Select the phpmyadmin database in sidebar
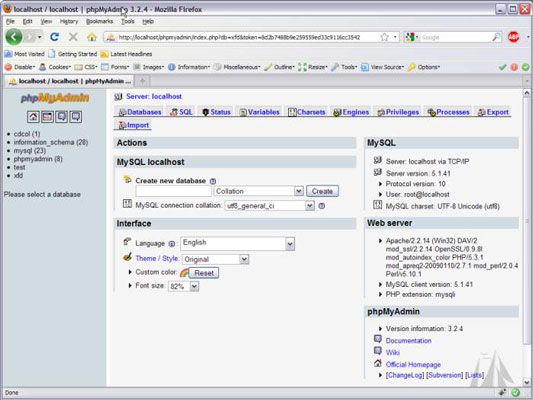This screenshot has width=533, height=400. point(38,159)
